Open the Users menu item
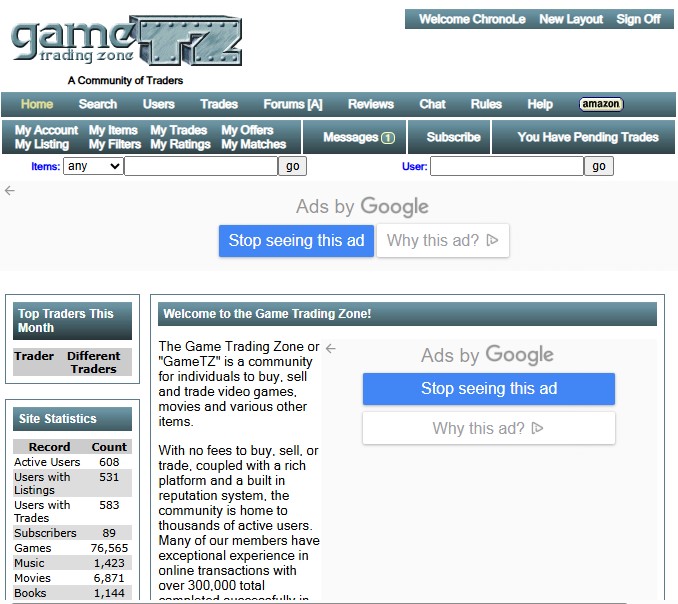The image size is (678, 604). [159, 104]
